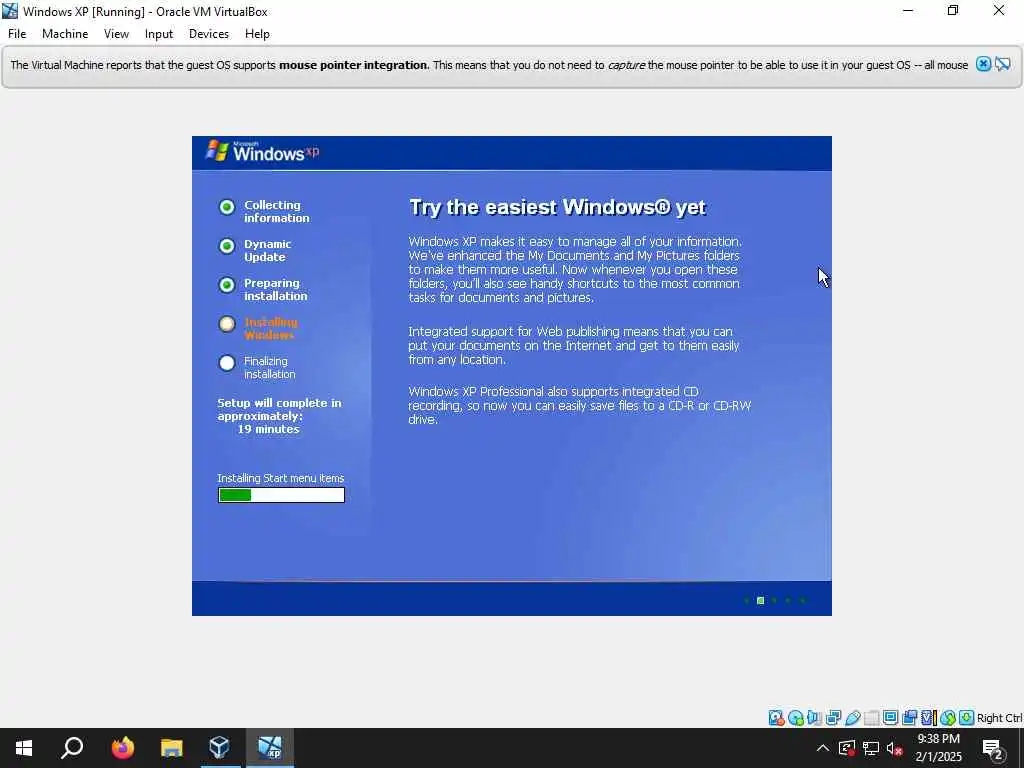This screenshot has width=1024, height=768.
Task: Click the Finalizing installation step indicator
Action: pyautogui.click(x=227, y=363)
